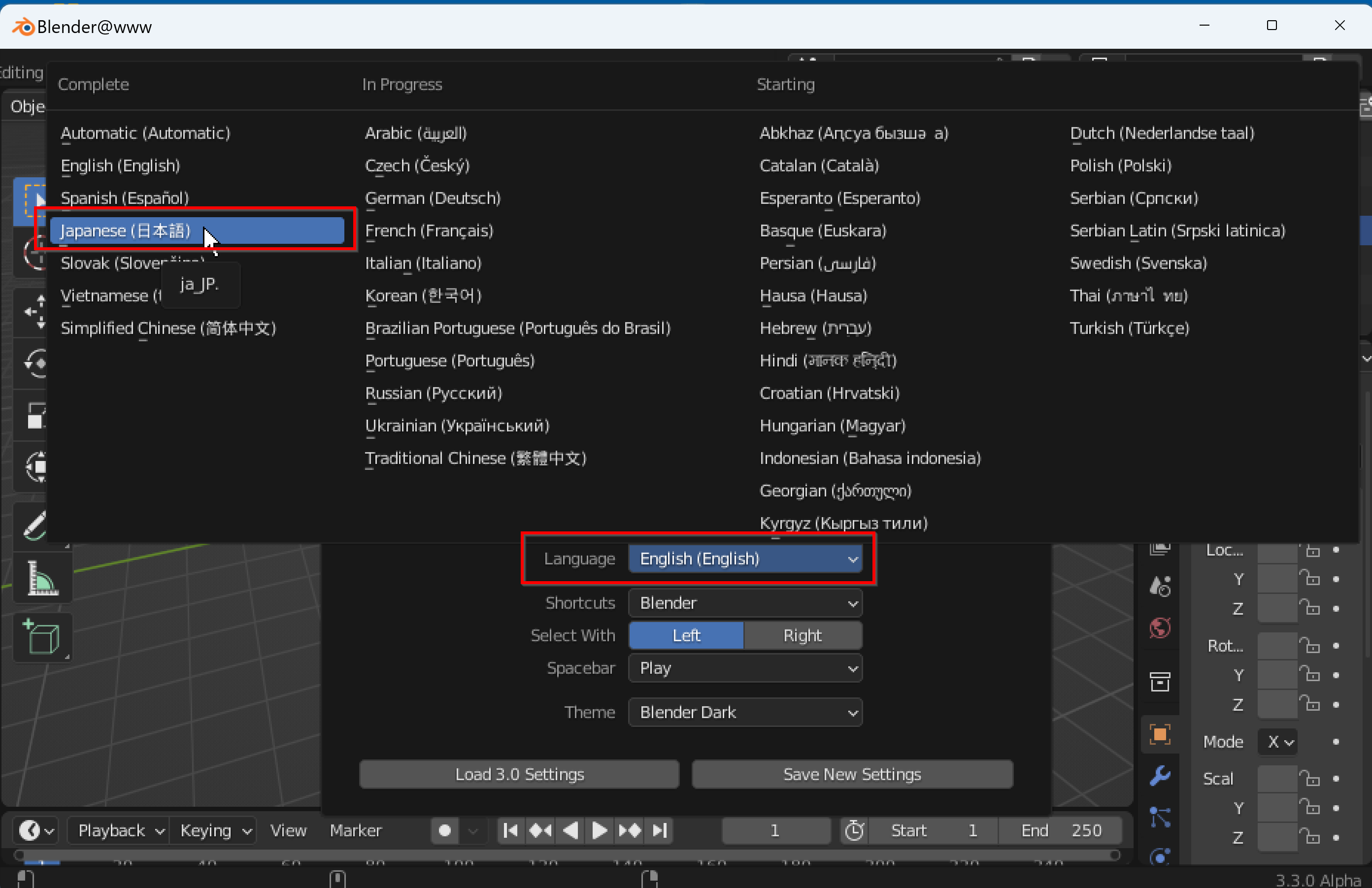Screen dimensions: 1372x888
Task: Click the End frame field
Action: [1060, 830]
